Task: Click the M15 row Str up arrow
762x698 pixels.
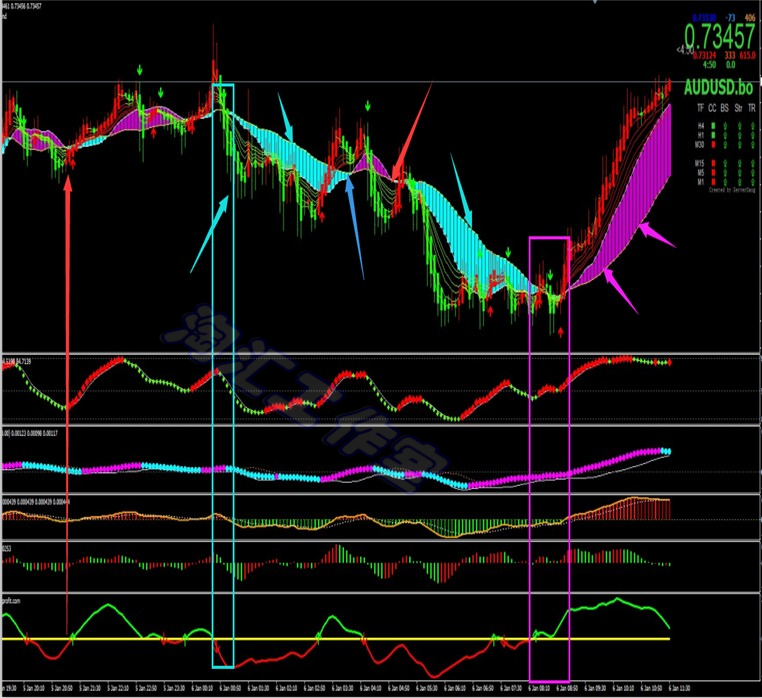Action: [740, 163]
